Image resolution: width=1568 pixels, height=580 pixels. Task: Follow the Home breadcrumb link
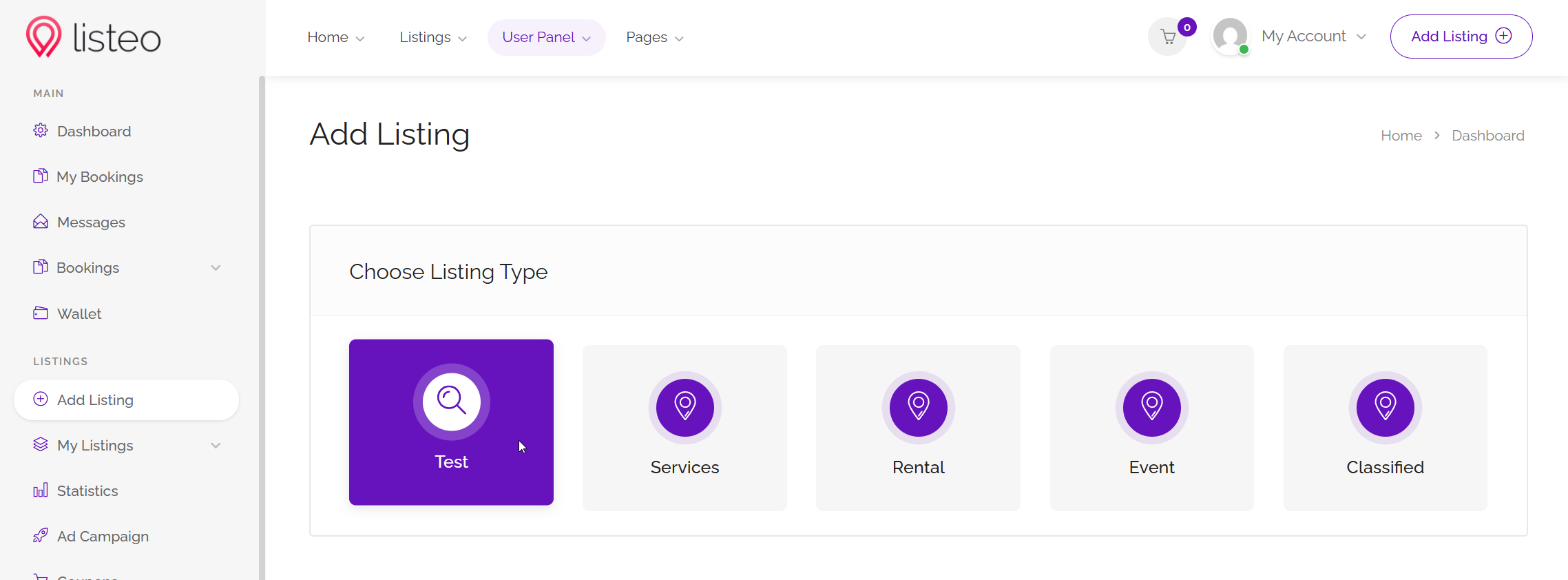click(x=1401, y=136)
